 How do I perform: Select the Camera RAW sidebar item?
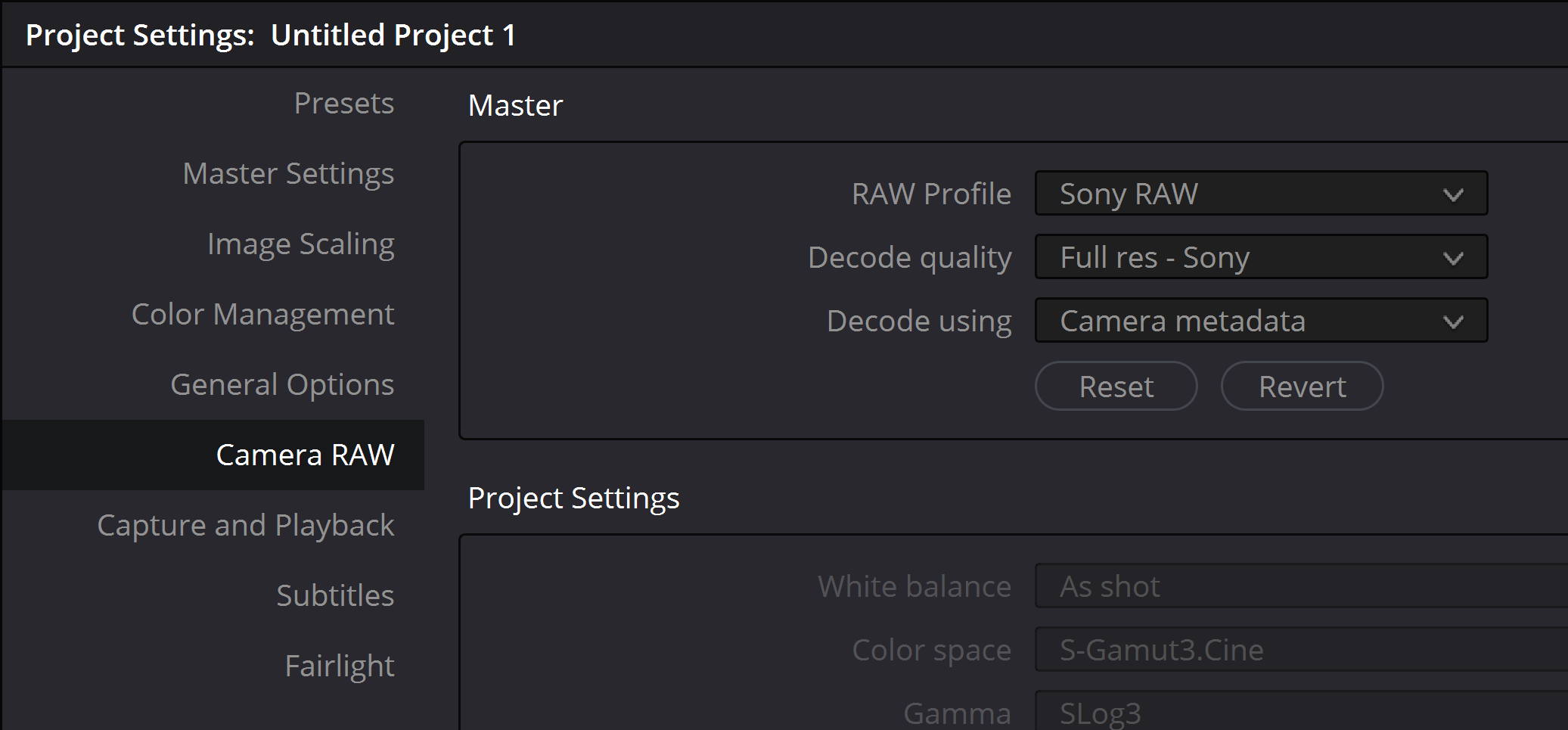tap(305, 455)
